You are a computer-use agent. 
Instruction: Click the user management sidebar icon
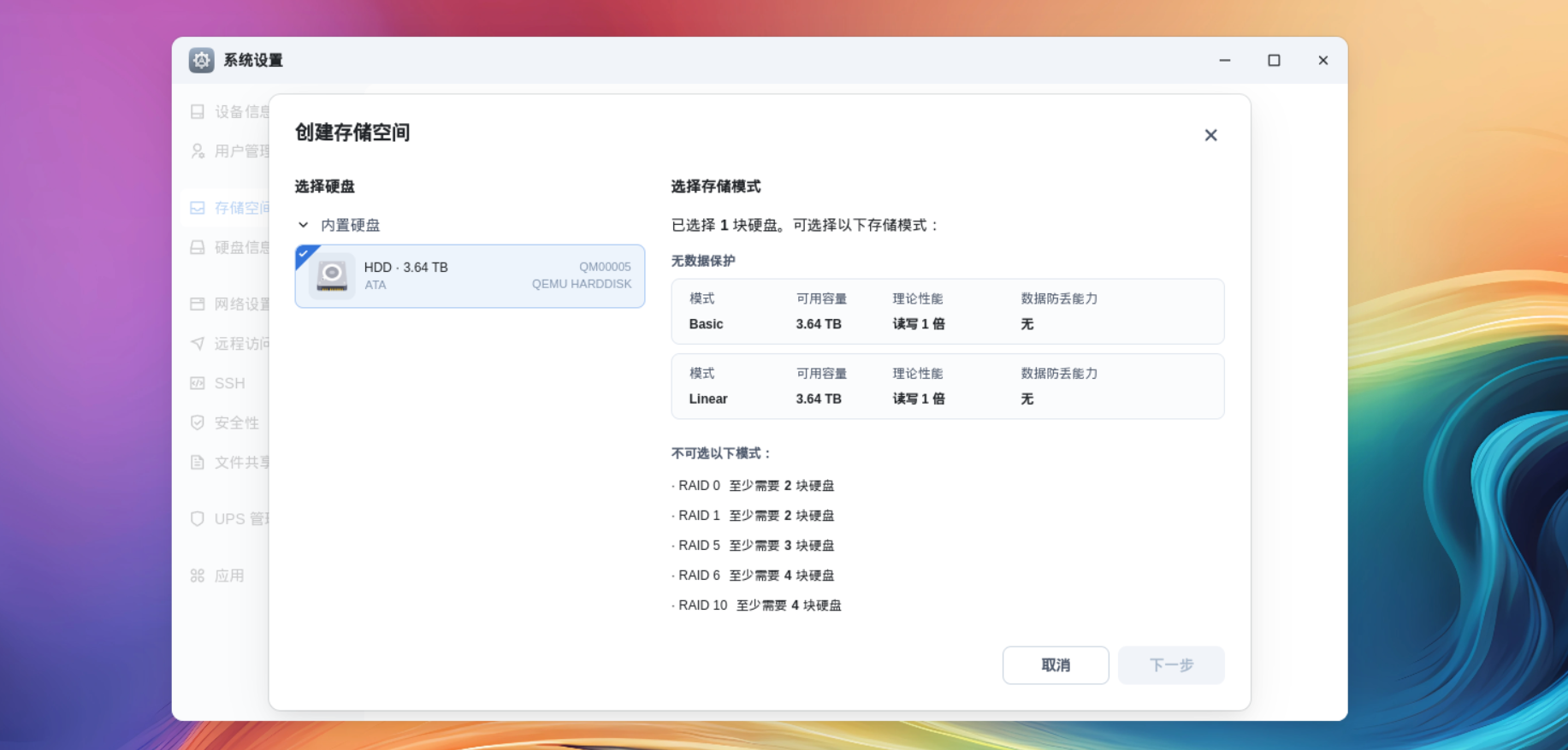(198, 151)
